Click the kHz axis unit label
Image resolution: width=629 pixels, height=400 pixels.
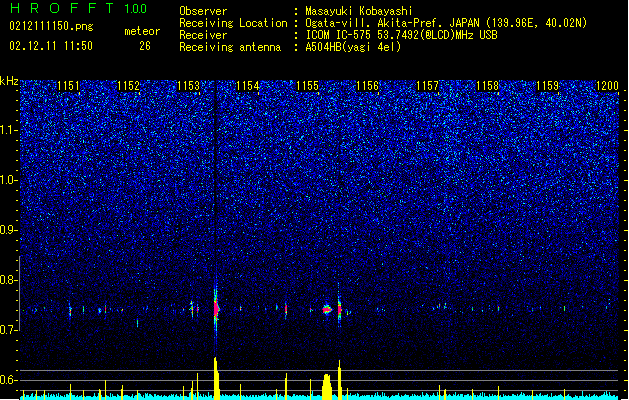pyautogui.click(x=9, y=81)
